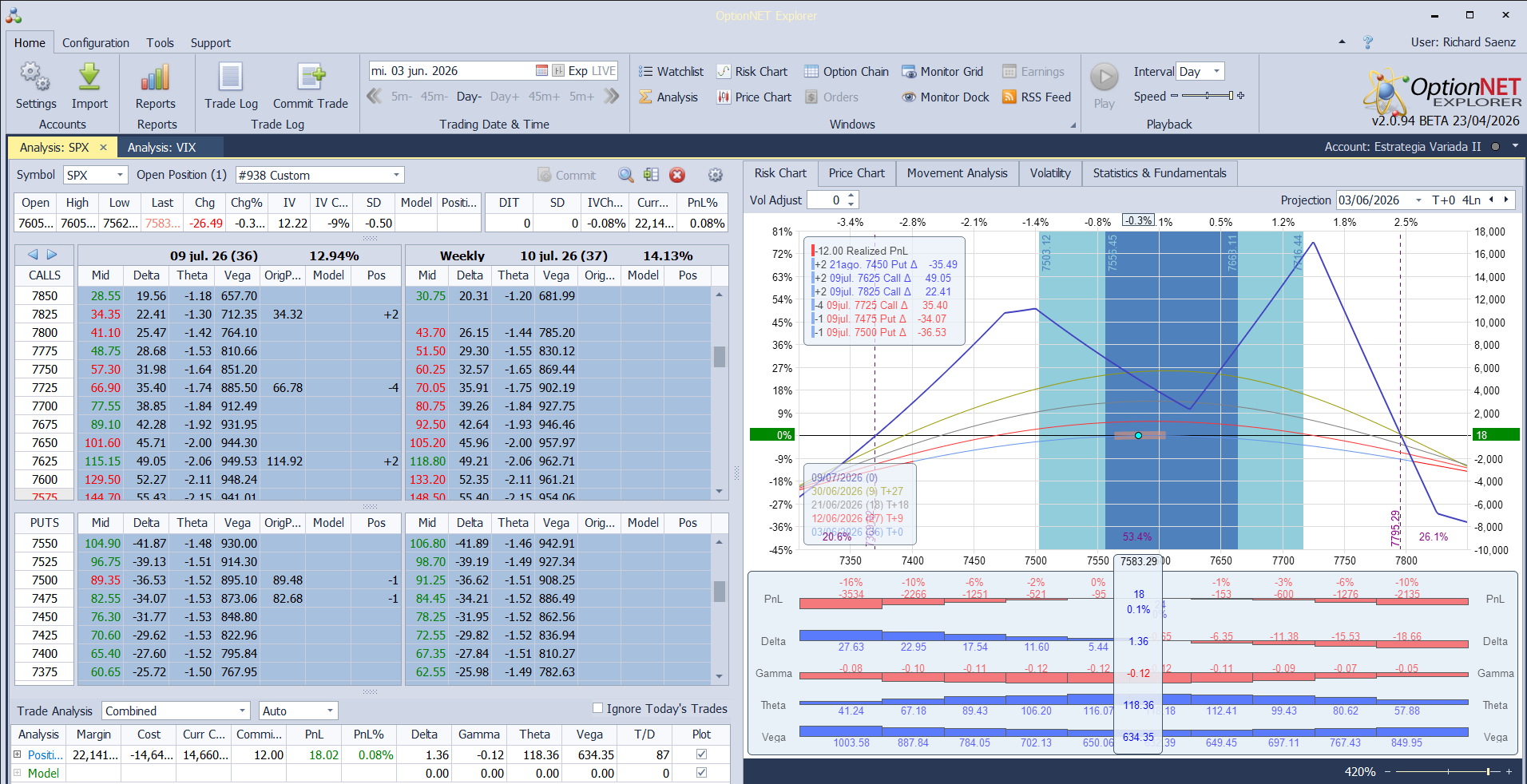1527x784 pixels.
Task: Open the Interval Day dropdown
Action: (x=1216, y=72)
